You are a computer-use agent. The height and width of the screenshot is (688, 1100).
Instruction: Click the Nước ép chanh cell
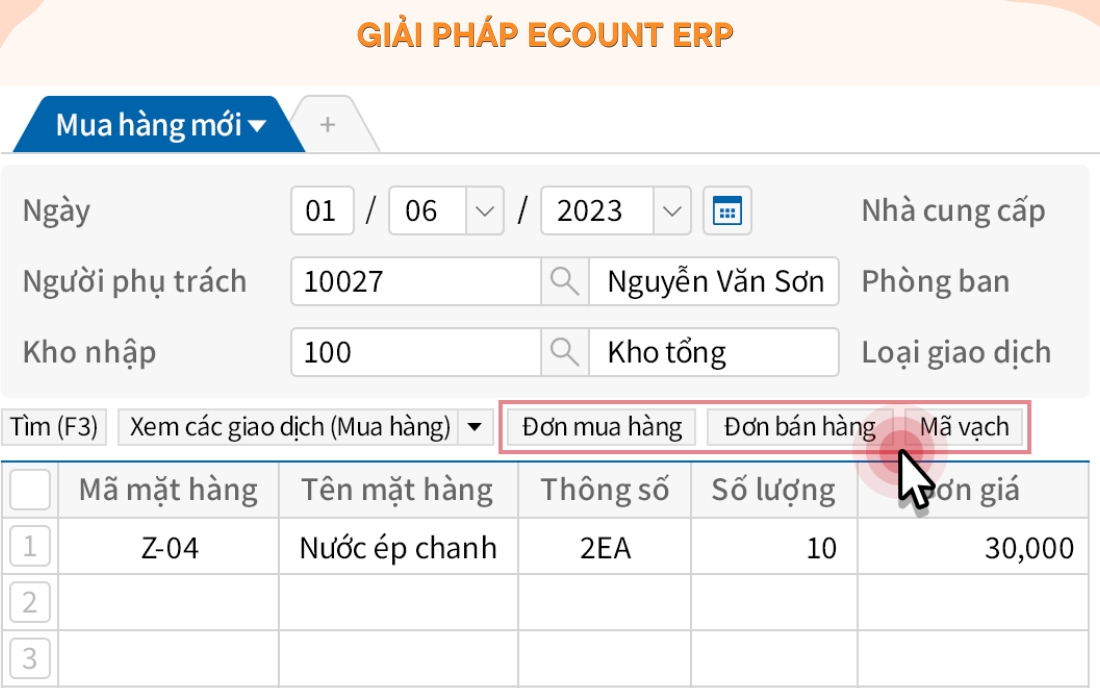click(x=398, y=547)
